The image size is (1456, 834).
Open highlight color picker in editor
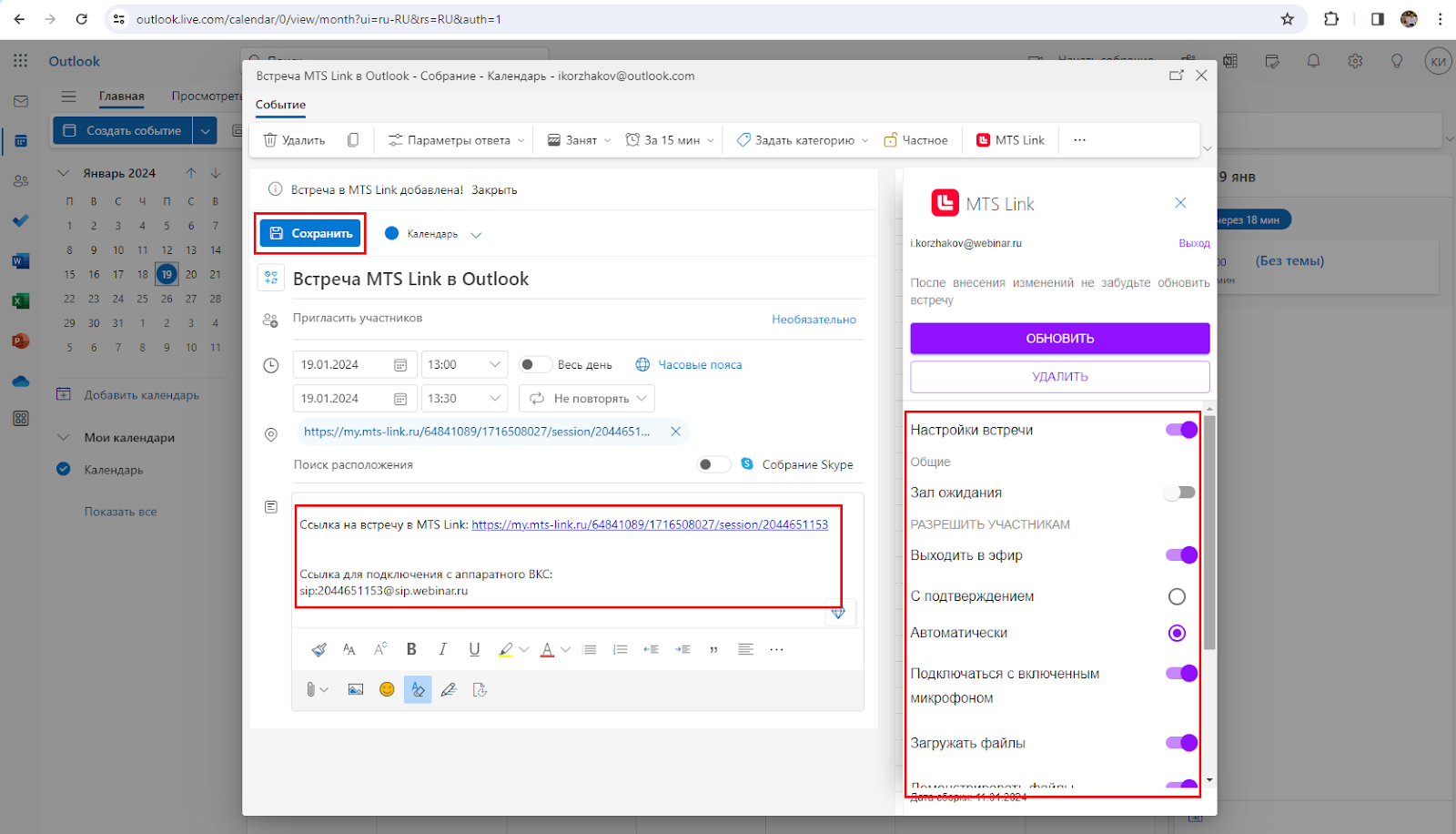(523, 649)
